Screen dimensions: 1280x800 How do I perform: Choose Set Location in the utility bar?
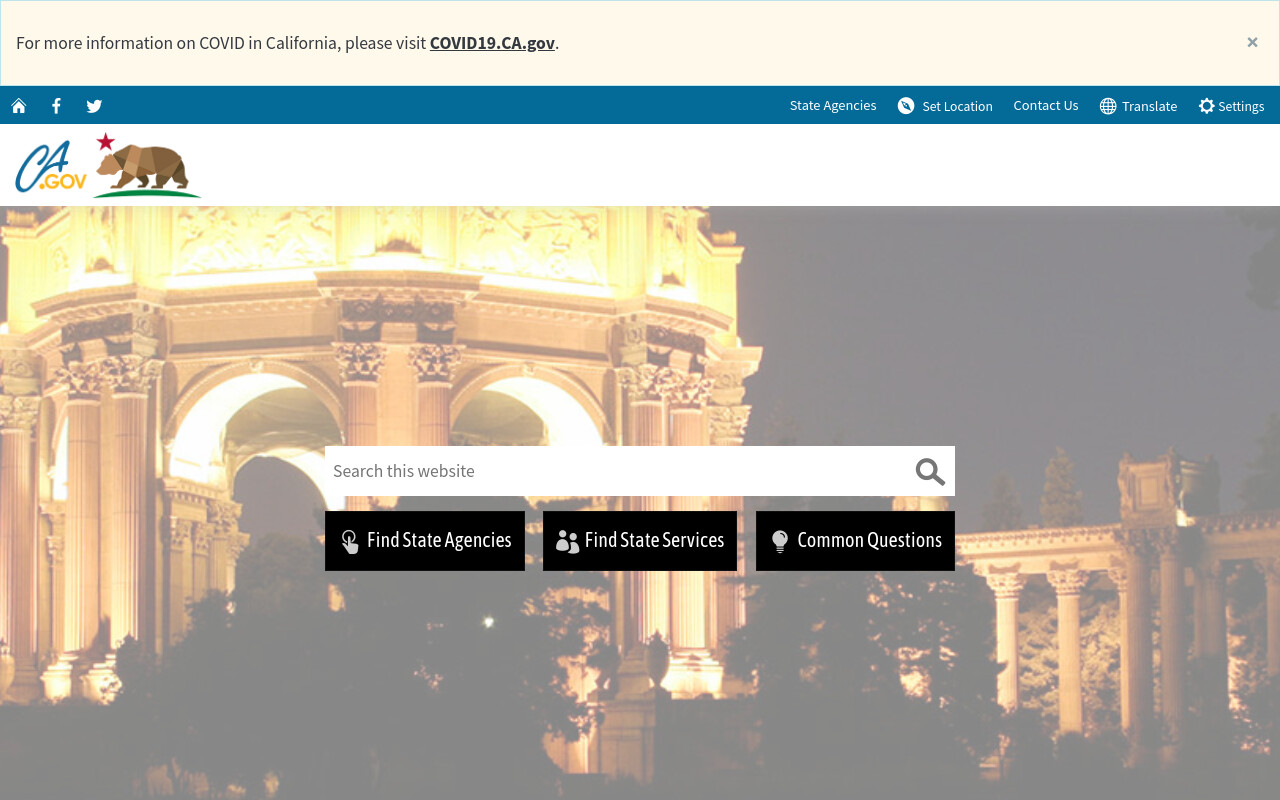945,106
